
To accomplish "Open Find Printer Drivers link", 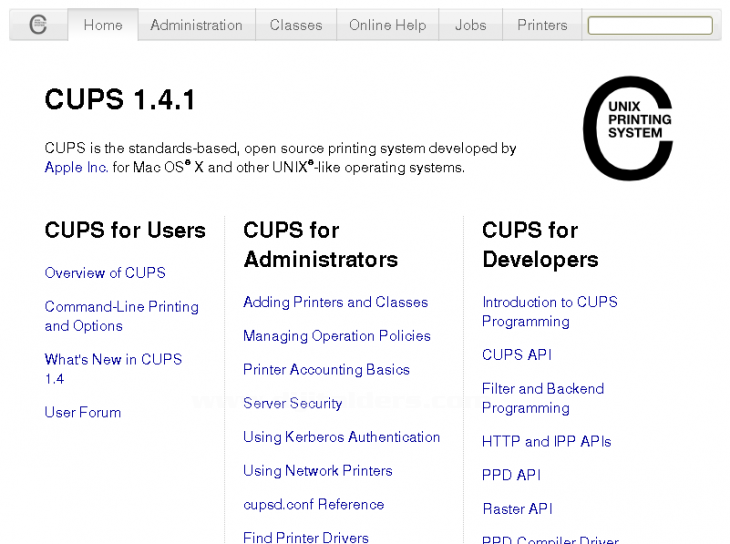I will coord(306,537).
